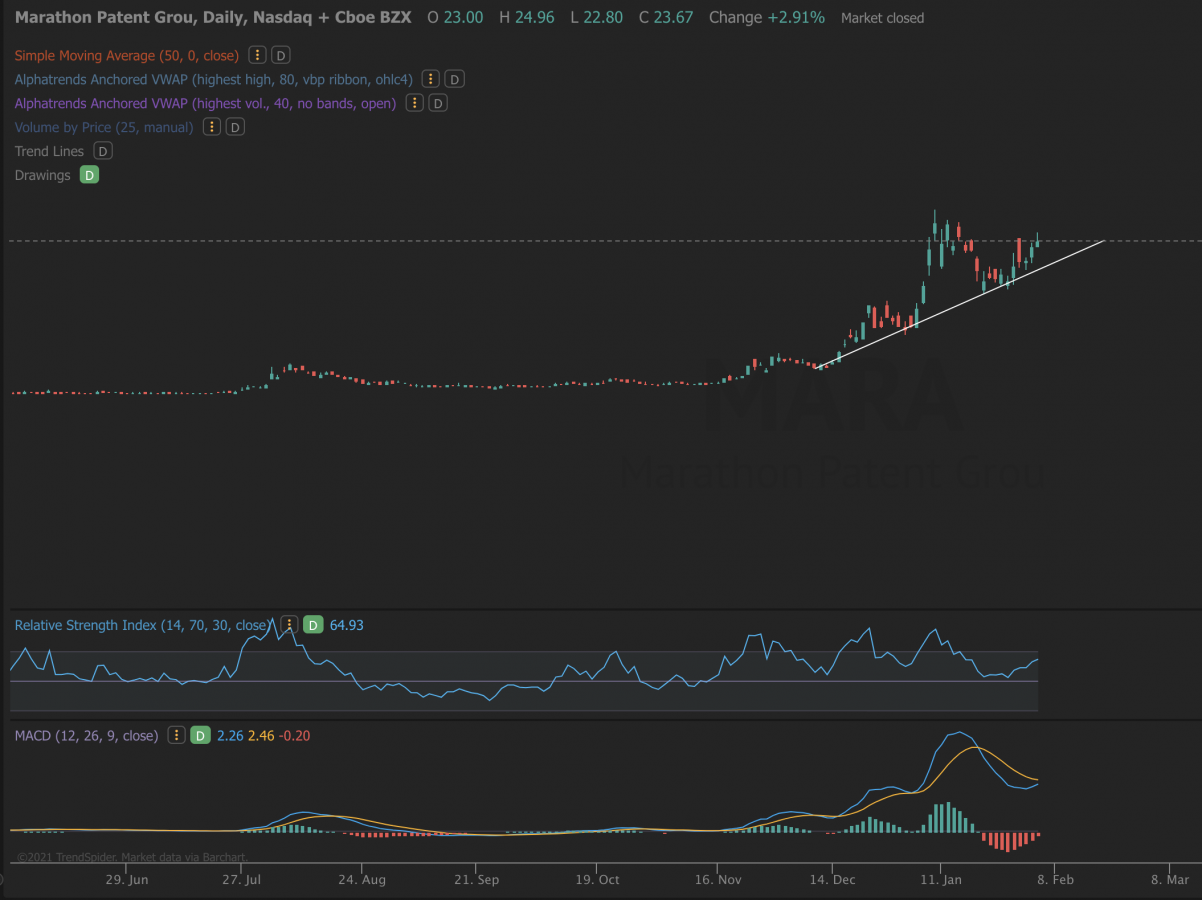Click Relative Strength Index (14, 70, 30, close) label
The height and width of the screenshot is (900, 1202).
pyautogui.click(x=142, y=625)
